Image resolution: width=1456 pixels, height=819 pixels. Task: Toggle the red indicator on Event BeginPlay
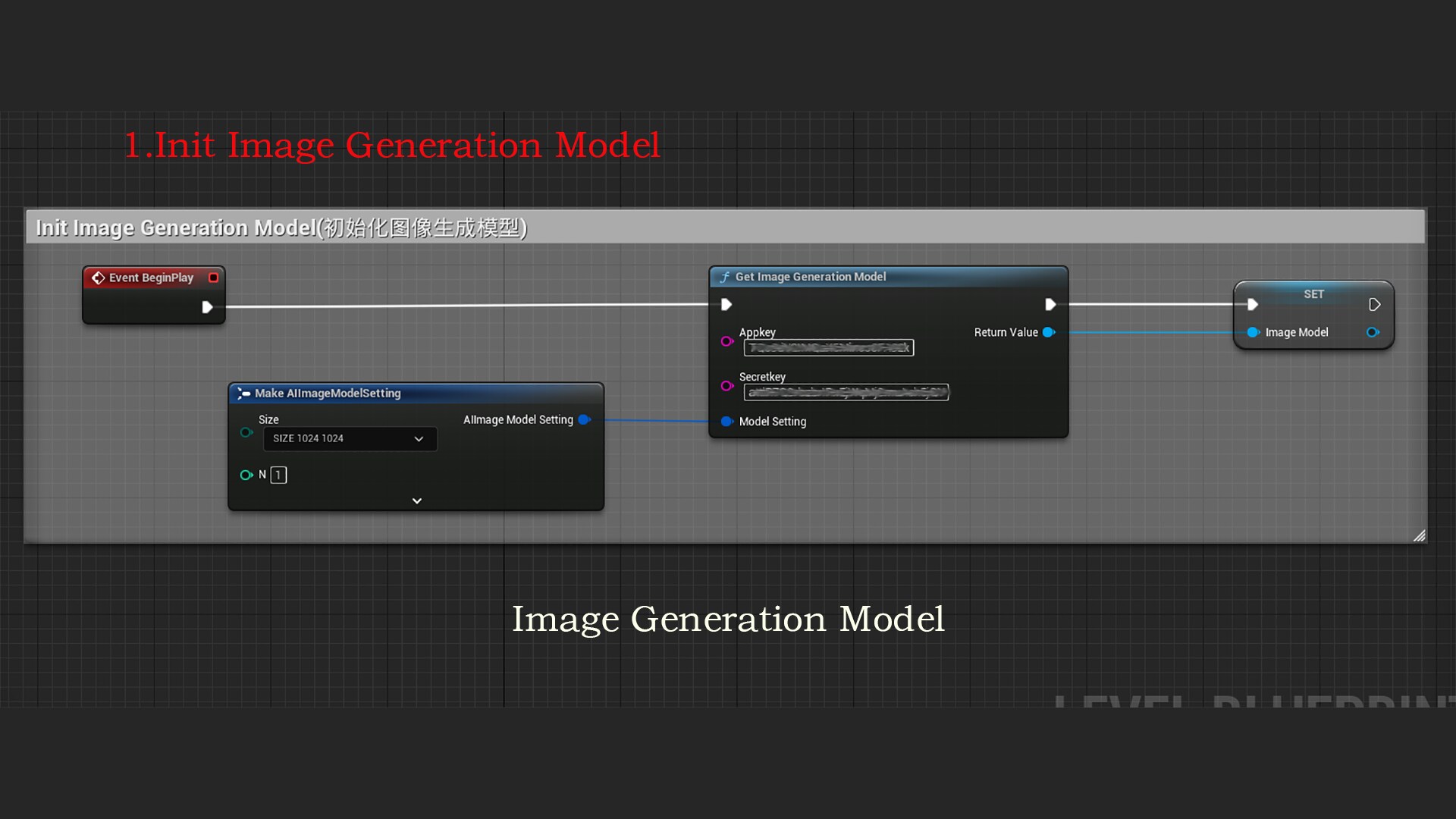point(213,278)
